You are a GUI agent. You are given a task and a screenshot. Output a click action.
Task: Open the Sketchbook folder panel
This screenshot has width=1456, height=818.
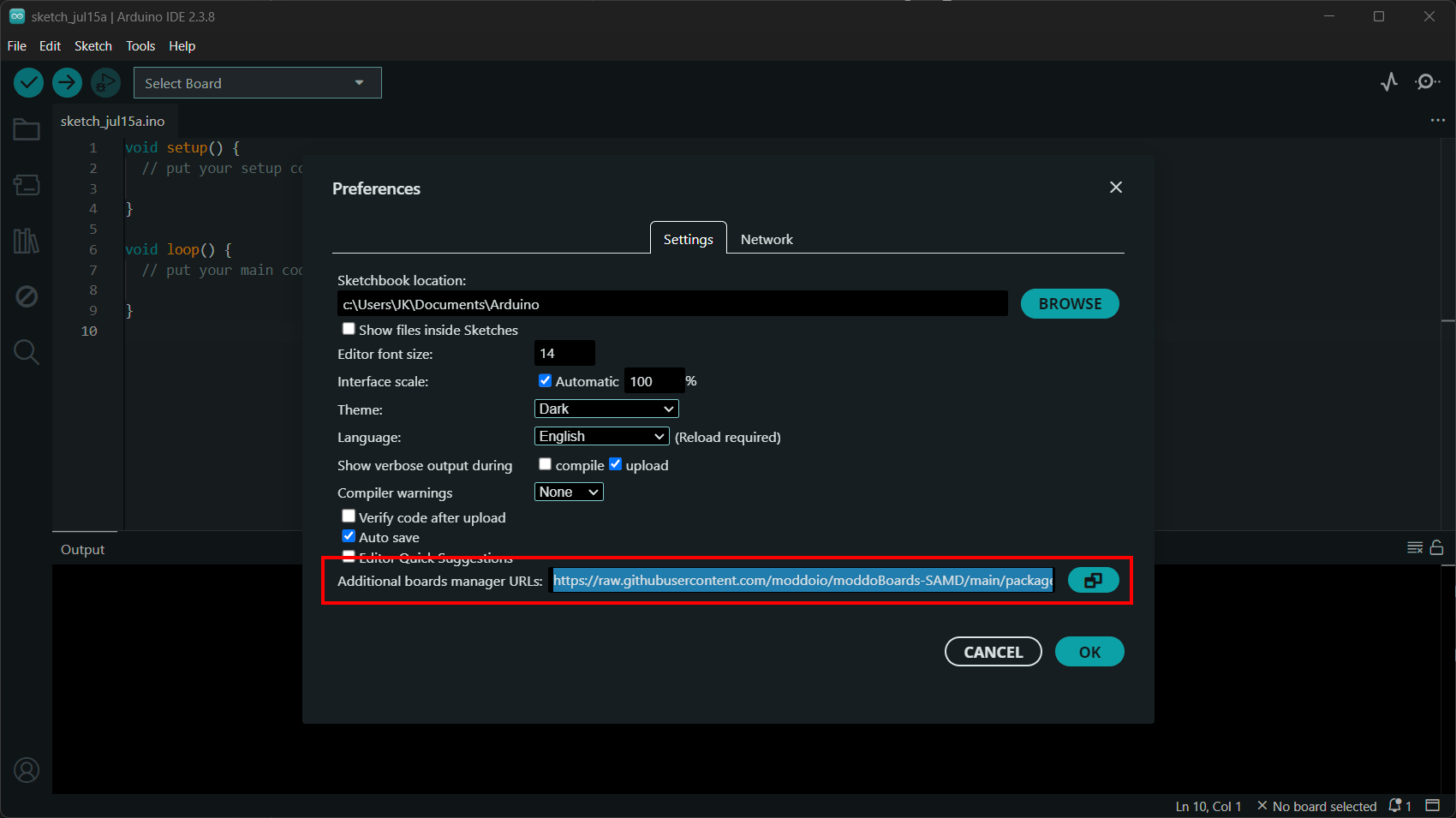point(27,129)
